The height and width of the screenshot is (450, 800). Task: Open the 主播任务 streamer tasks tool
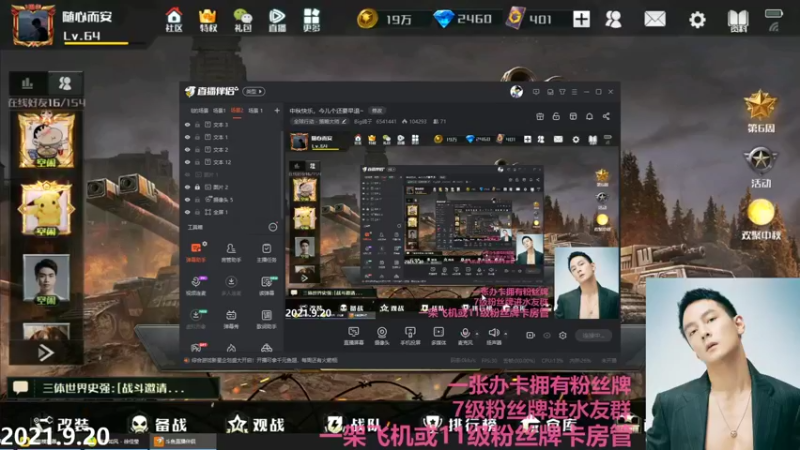266,253
